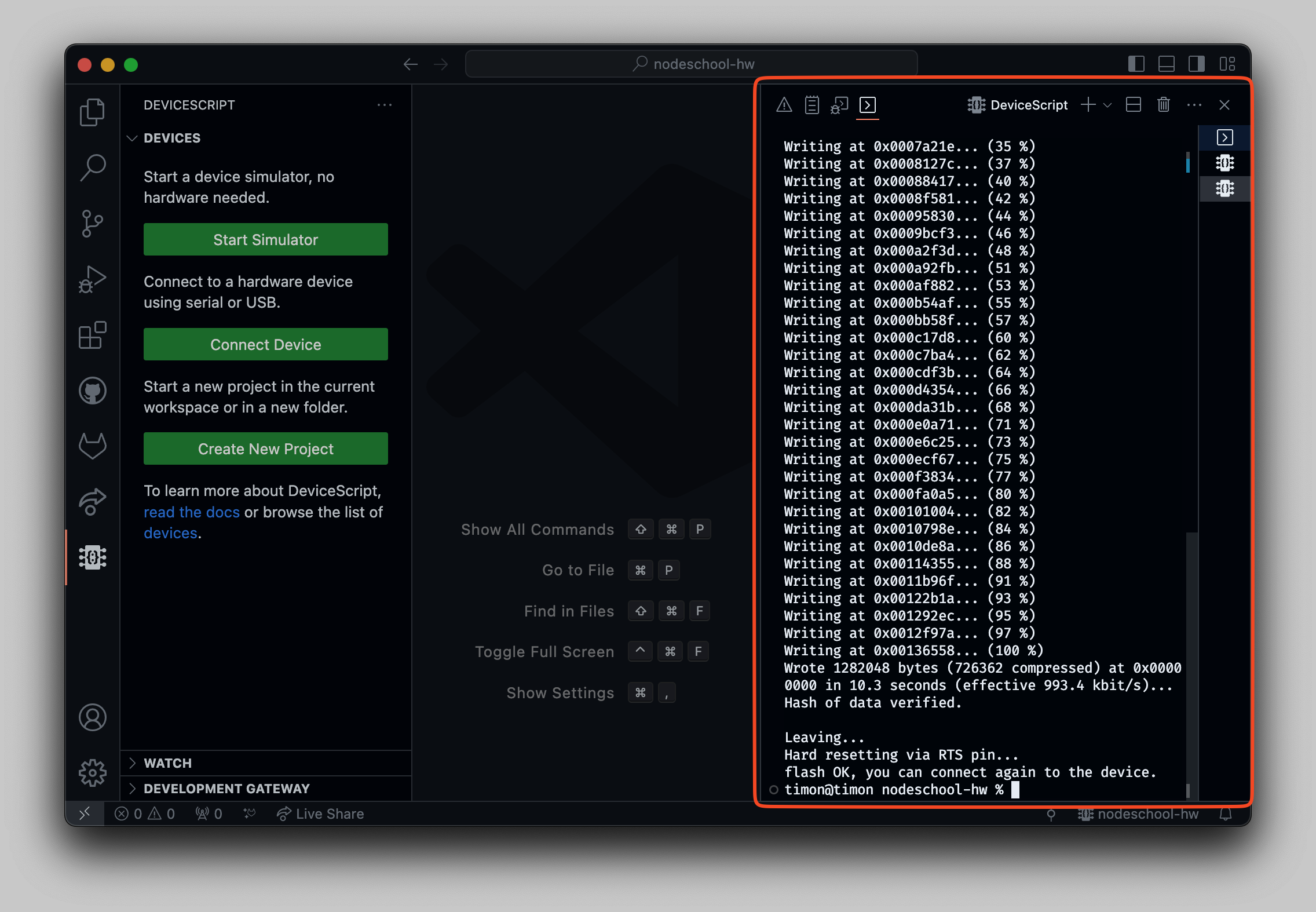Toggle primary side bar visibility
Viewport: 1316px width, 912px height.
click(1136, 64)
